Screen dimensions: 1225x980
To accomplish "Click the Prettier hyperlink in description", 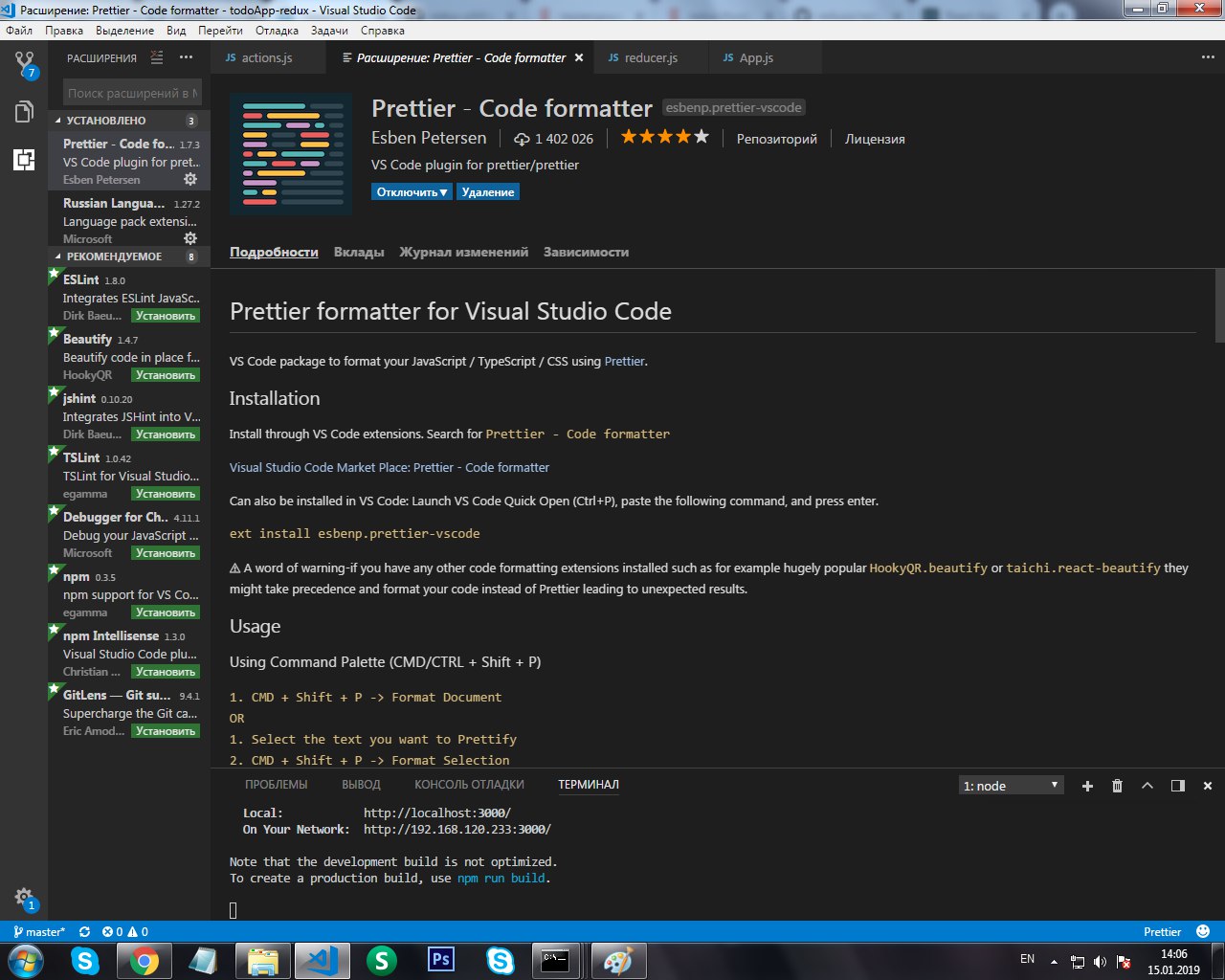I will point(625,362).
